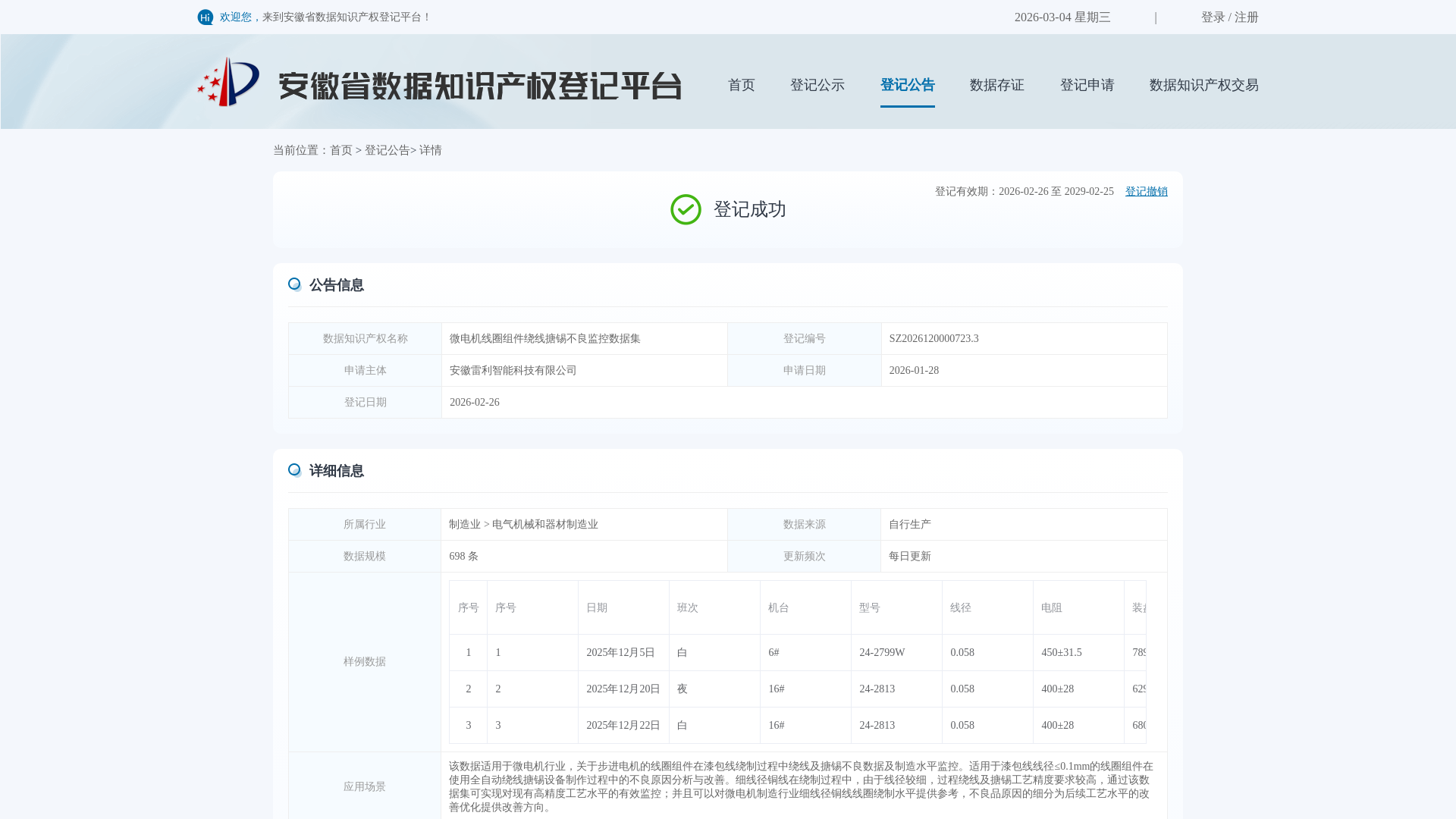Click the 详细信息 section heading
Image resolution: width=1456 pixels, height=819 pixels.
click(x=336, y=471)
